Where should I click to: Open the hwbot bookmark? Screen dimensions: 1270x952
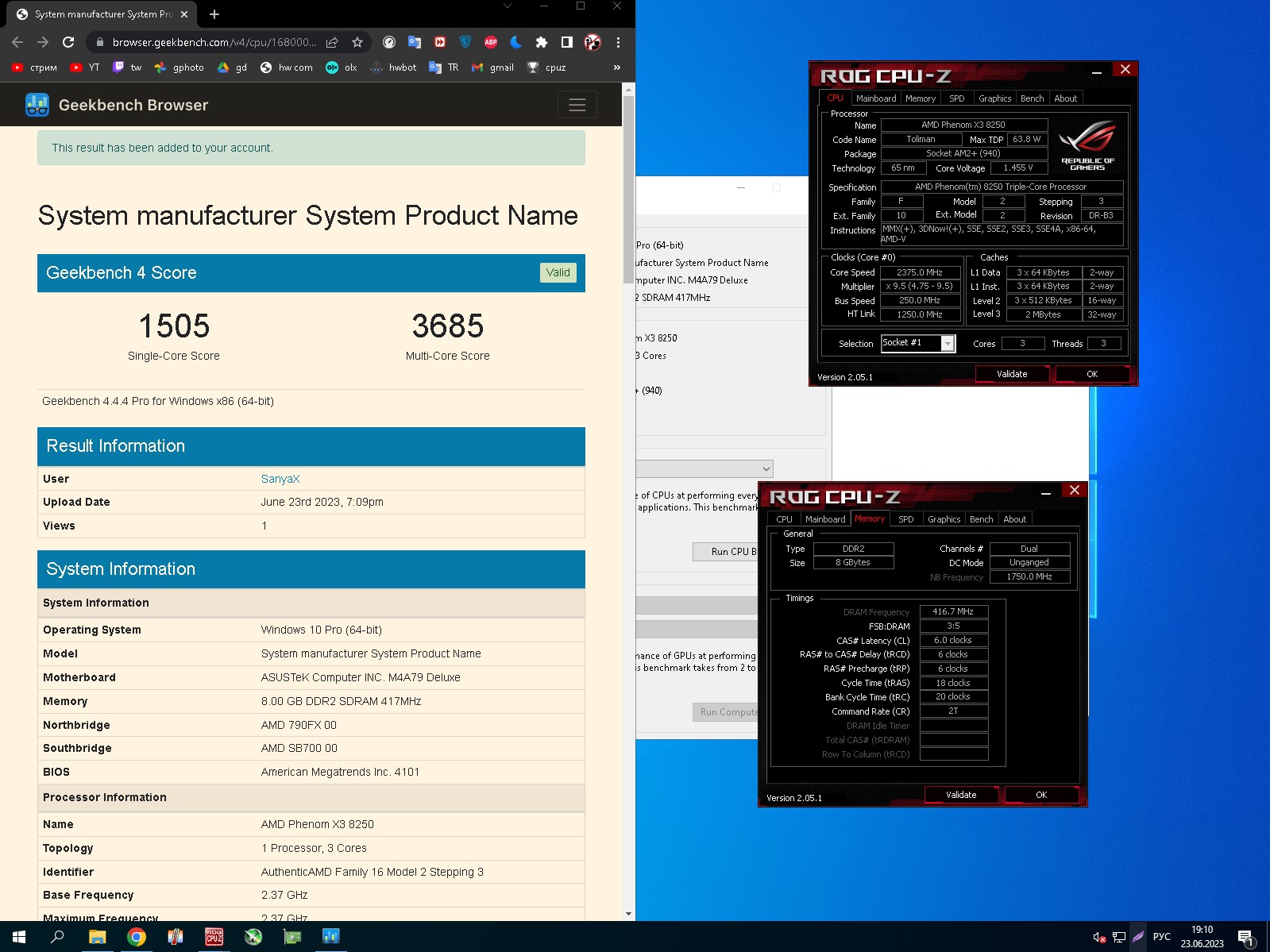[x=393, y=67]
